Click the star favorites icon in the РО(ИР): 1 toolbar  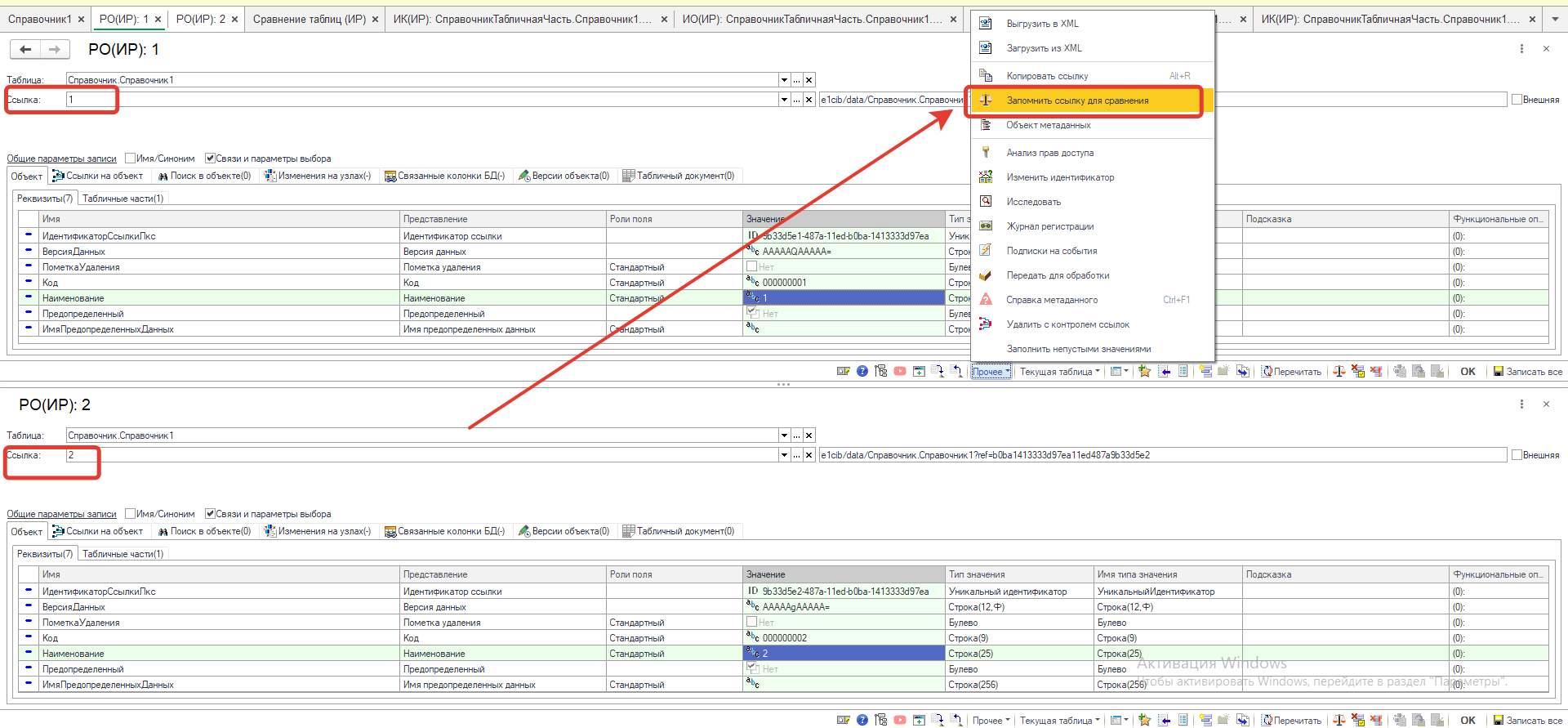[x=1145, y=372]
